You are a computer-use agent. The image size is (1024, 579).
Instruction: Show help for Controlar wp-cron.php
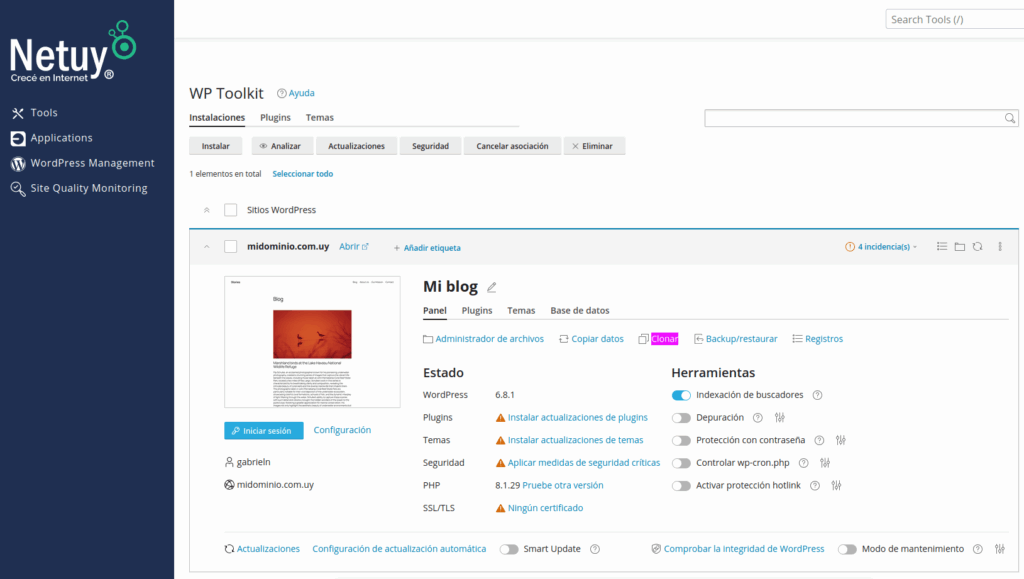point(803,463)
